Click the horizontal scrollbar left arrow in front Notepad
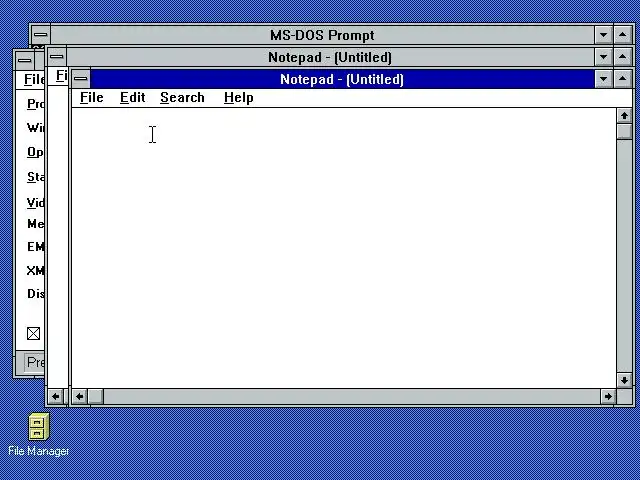Screen dimensions: 640x480 (x=80, y=396)
